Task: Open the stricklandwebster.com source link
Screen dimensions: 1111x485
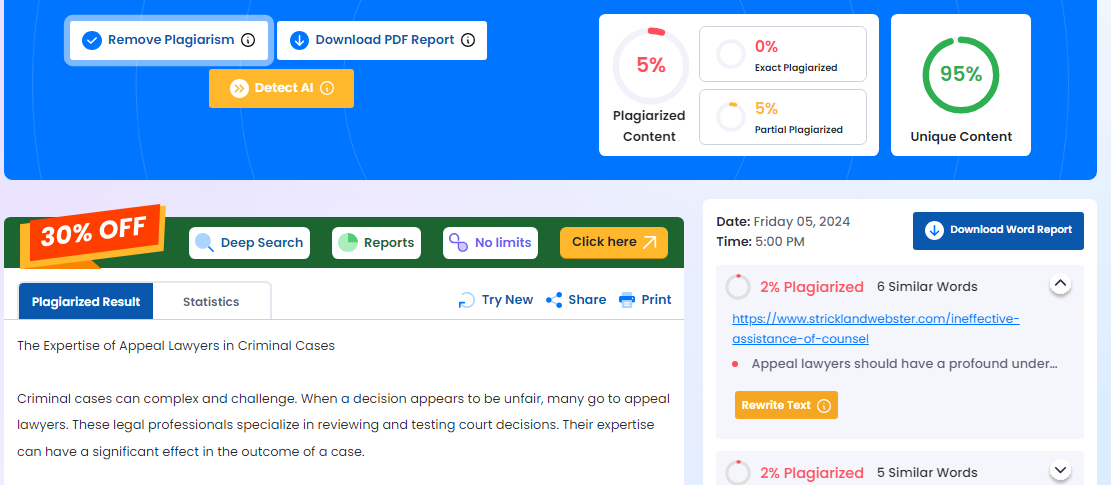Action: tap(876, 329)
